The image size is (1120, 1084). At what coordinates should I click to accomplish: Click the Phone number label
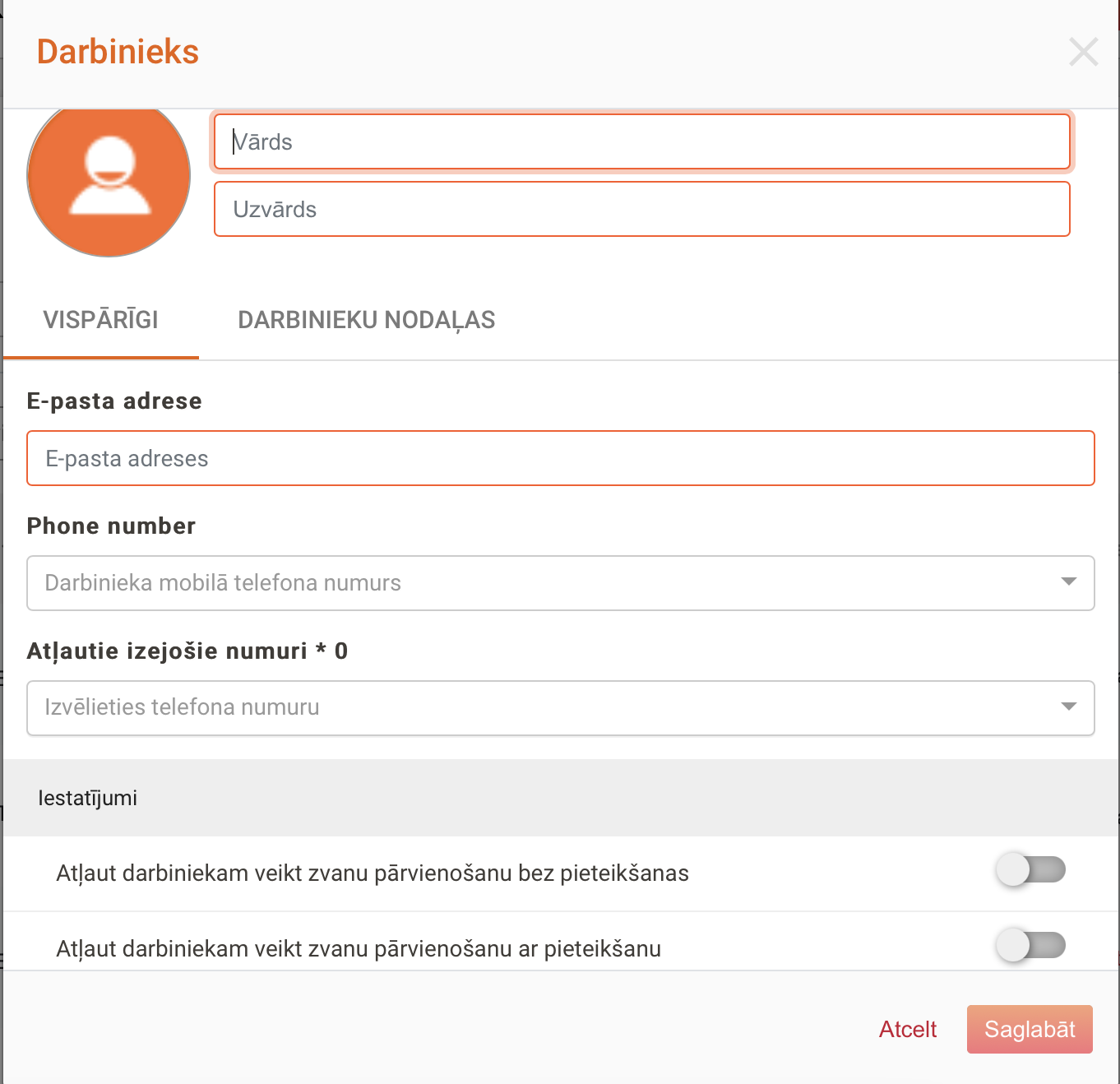pyautogui.click(x=111, y=526)
